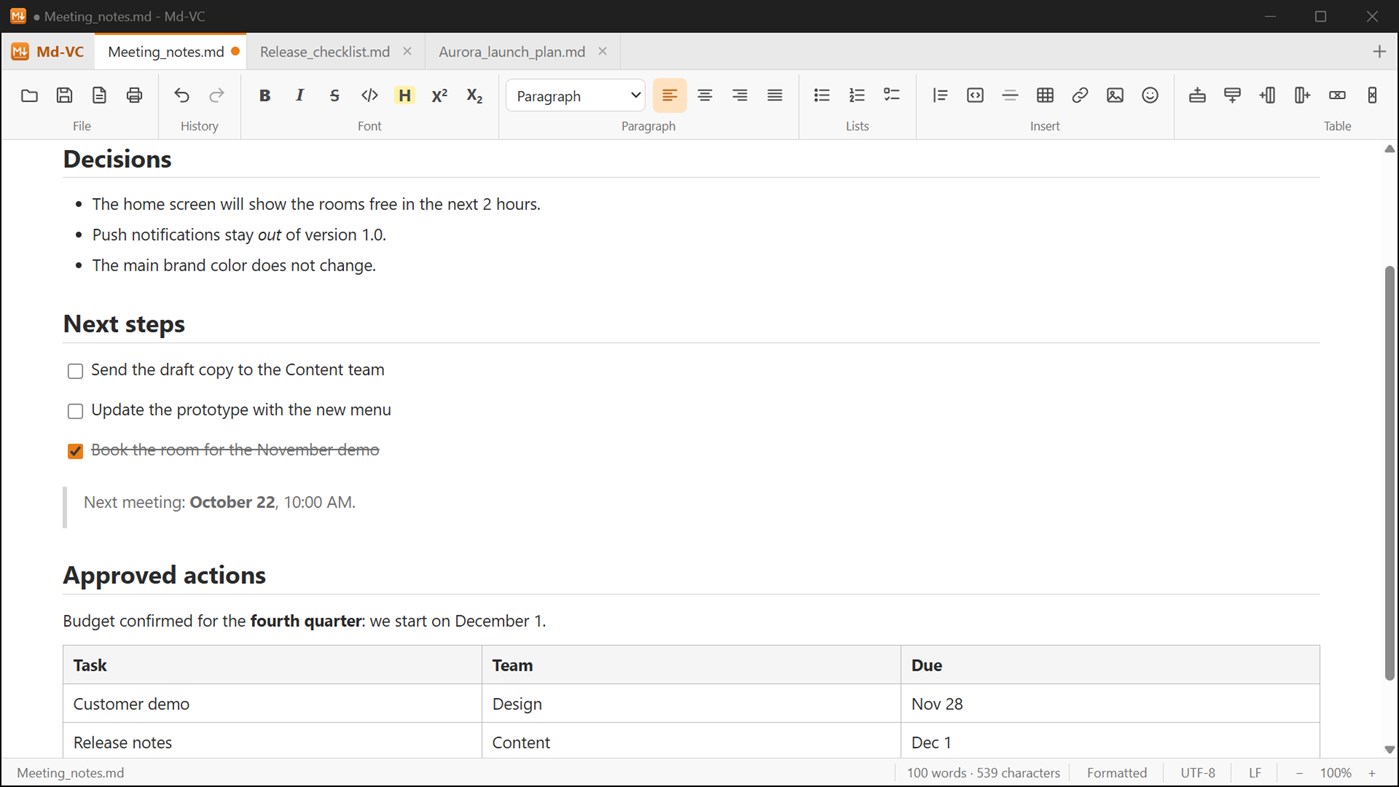Apply superscript formatting

439,95
